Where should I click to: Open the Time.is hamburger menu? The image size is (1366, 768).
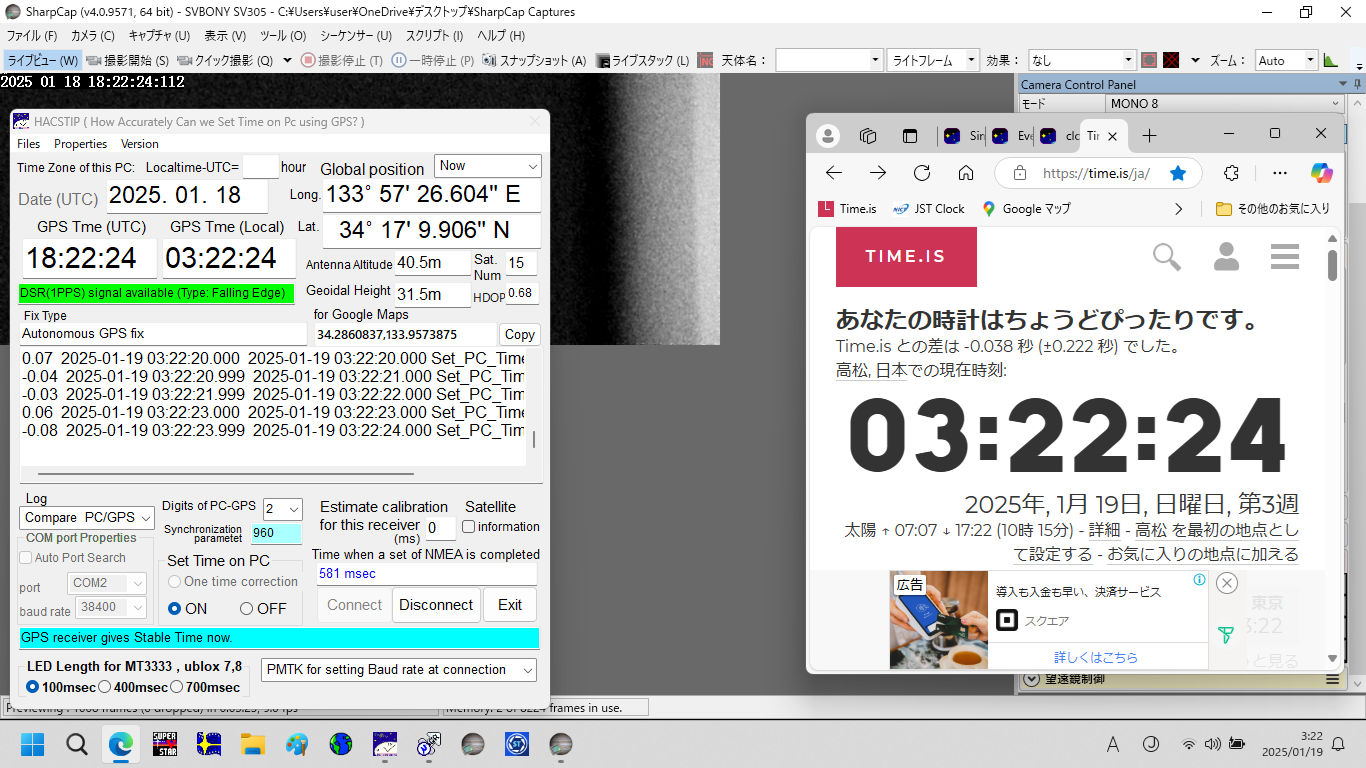tap(1284, 257)
